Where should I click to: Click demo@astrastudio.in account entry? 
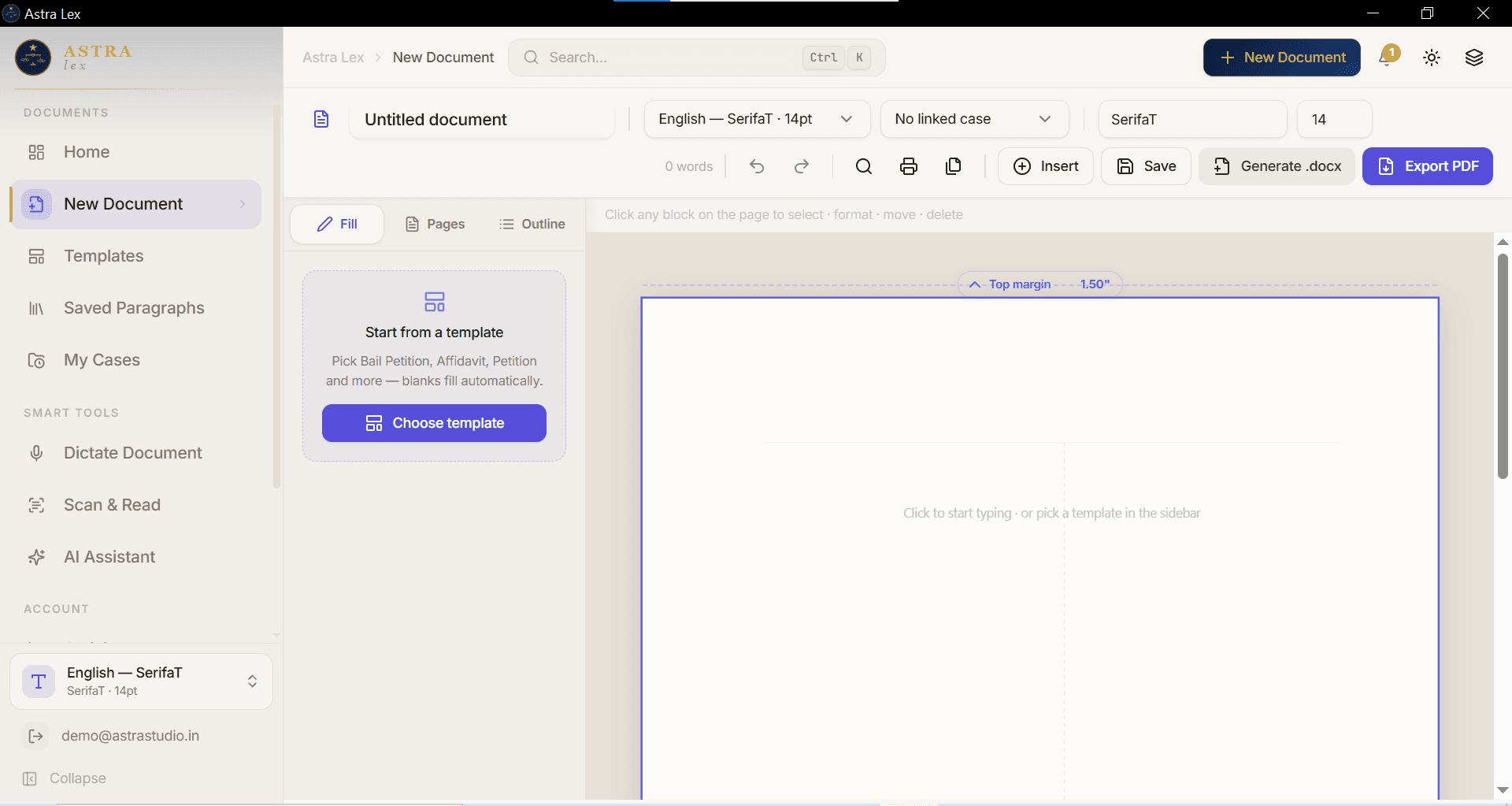coord(130,736)
